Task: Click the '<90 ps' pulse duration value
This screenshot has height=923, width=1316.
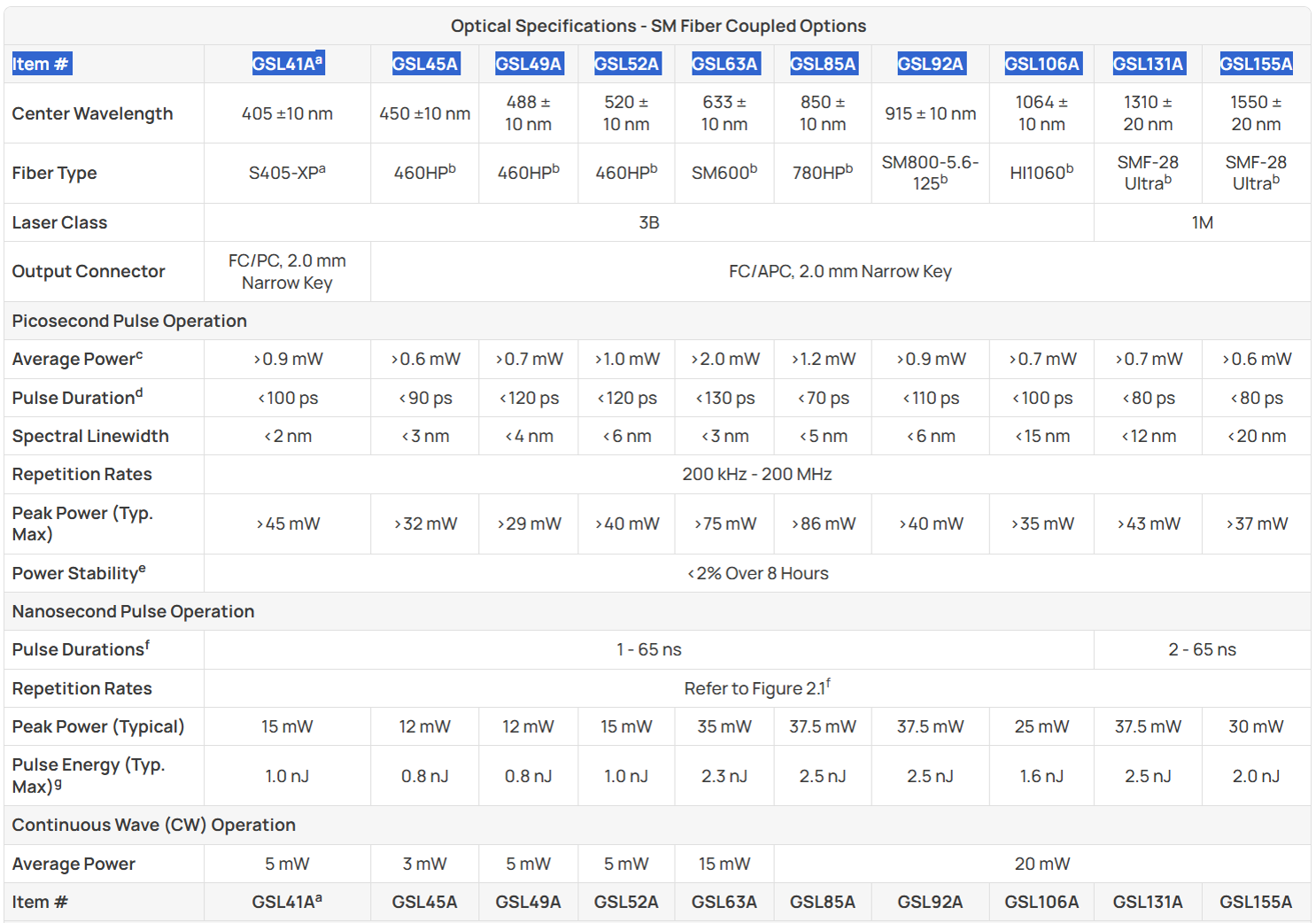Action: [x=425, y=398]
